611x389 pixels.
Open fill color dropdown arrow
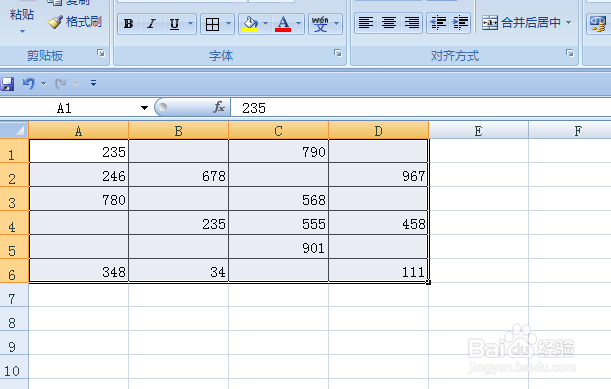coord(266,24)
